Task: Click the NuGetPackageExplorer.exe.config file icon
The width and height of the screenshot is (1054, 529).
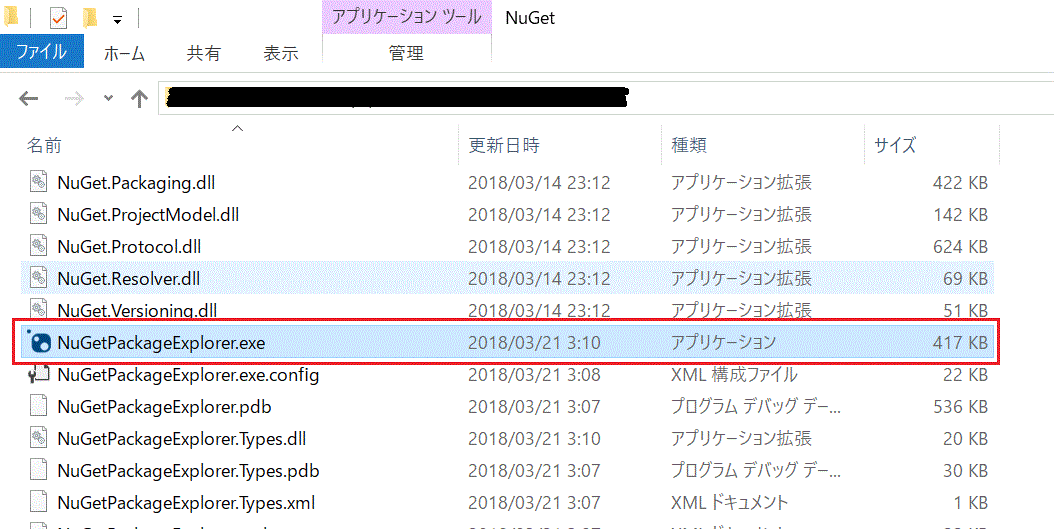Action: 39,374
